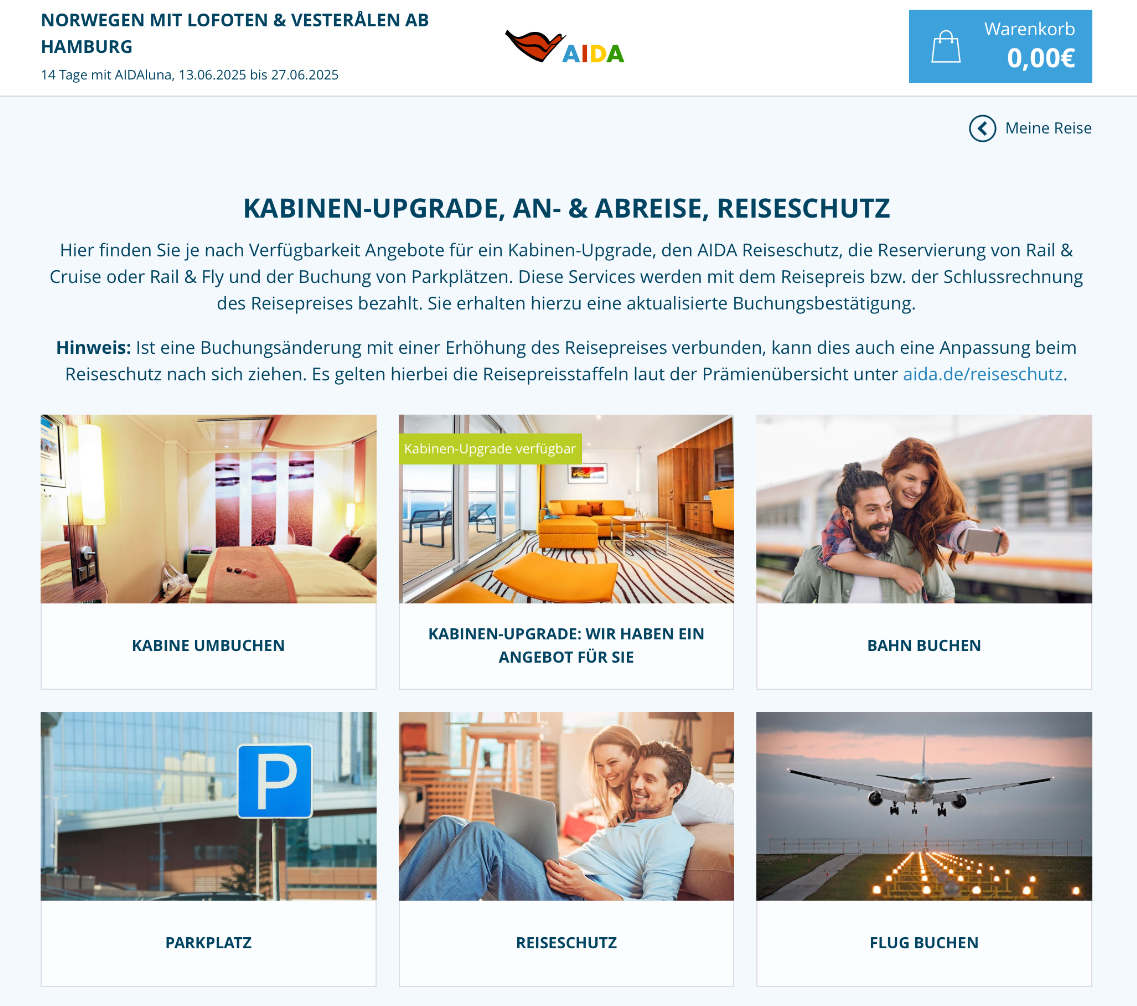This screenshot has width=1137, height=1006.
Task: Click the suite with orange sofa image
Action: pos(566,509)
